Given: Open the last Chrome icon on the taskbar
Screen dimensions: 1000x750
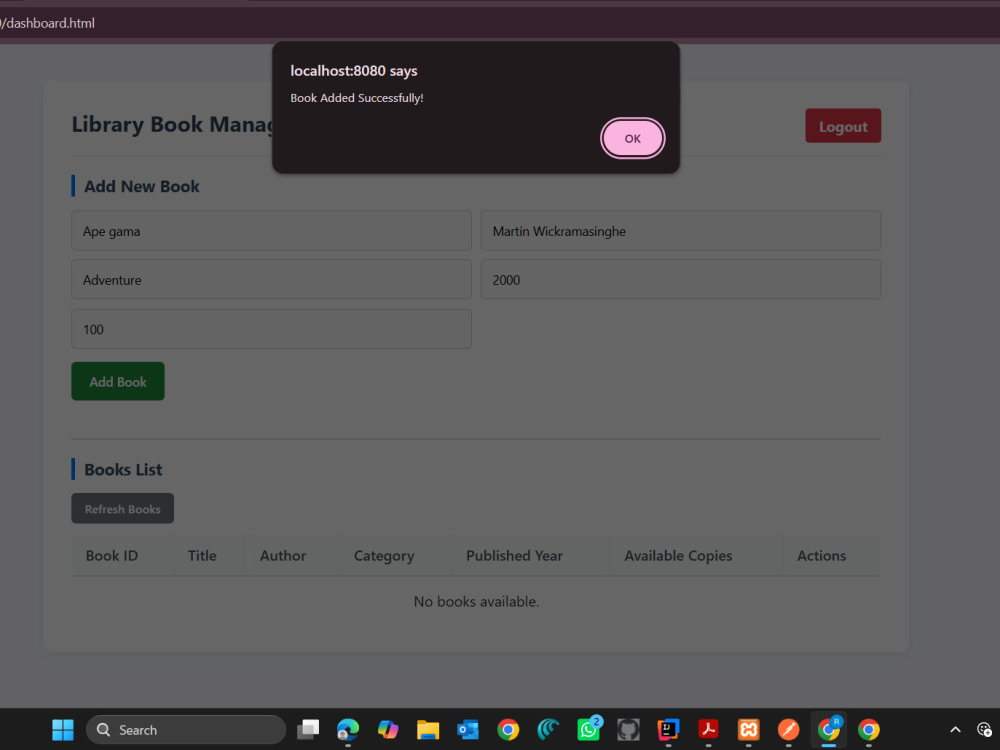Looking at the screenshot, I should 869,730.
